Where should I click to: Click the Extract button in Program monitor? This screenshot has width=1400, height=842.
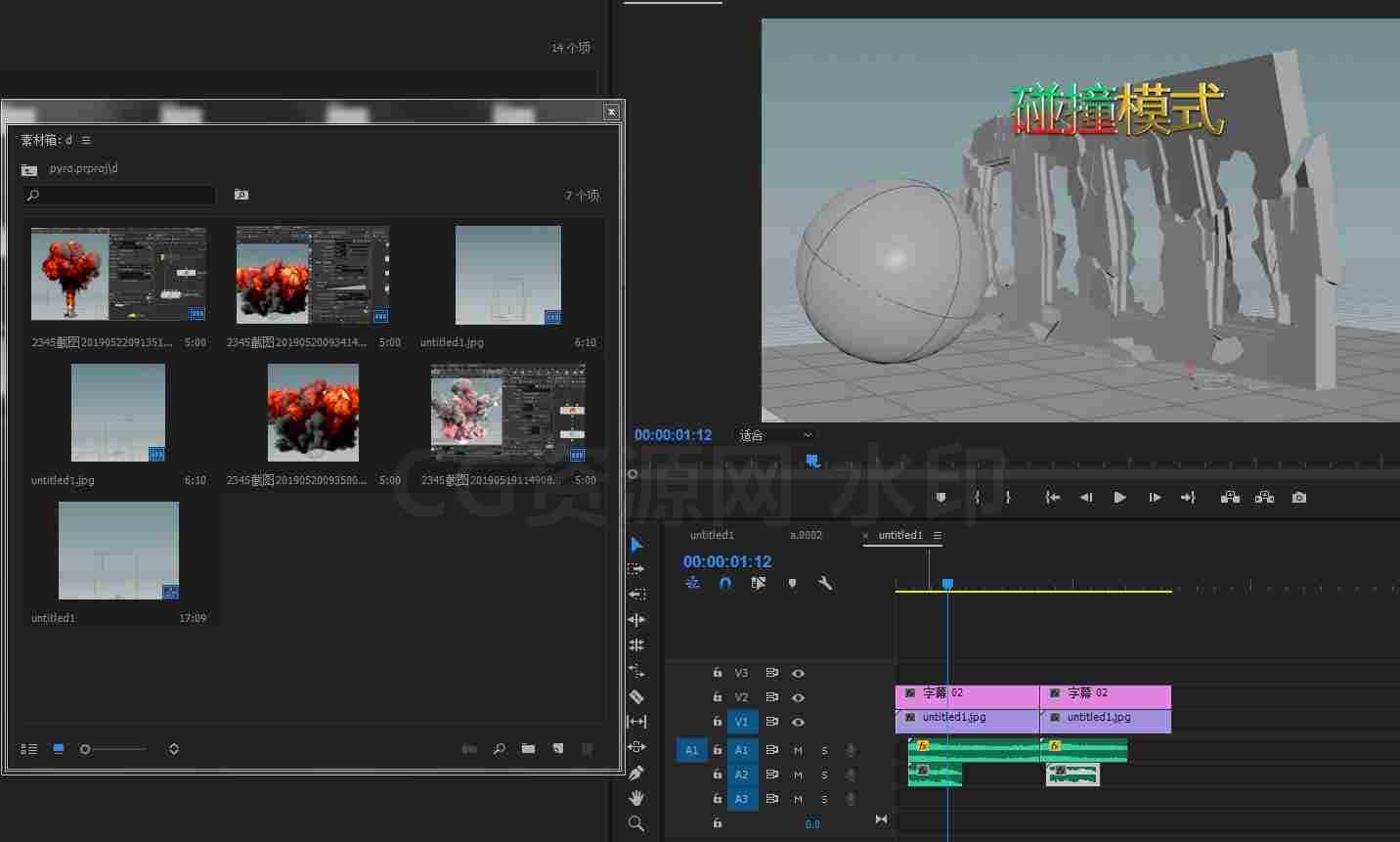pos(1264,498)
